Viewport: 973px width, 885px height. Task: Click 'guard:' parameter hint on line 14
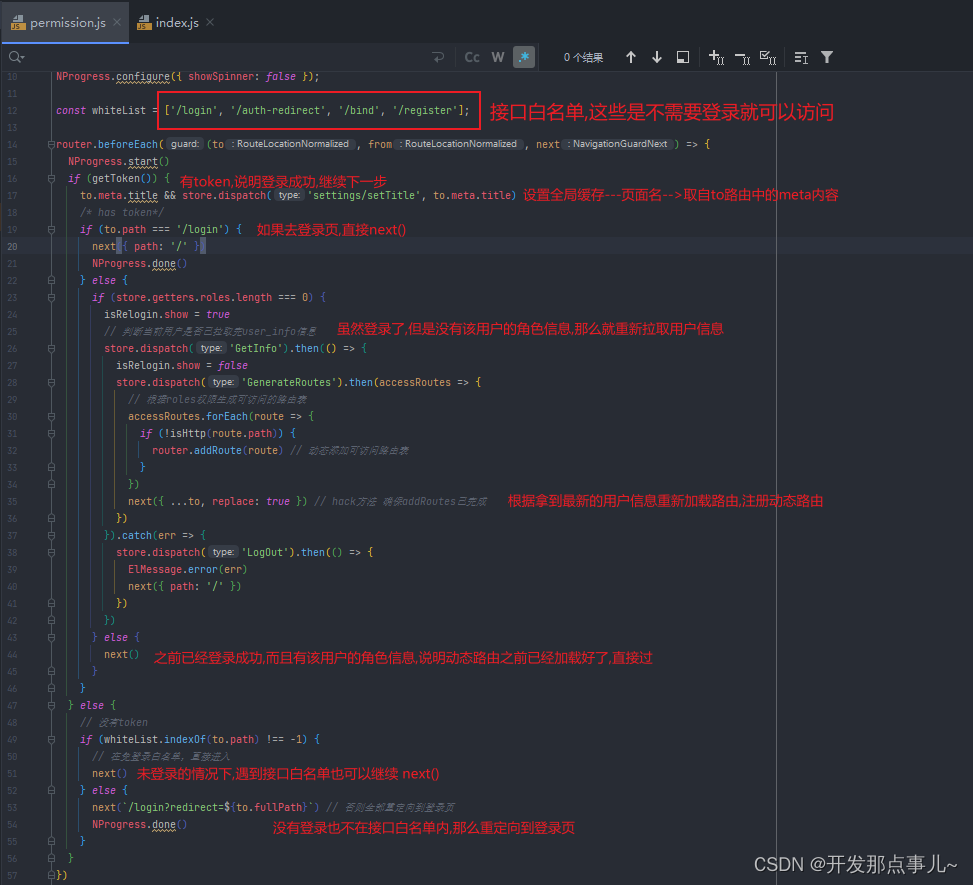click(185, 144)
